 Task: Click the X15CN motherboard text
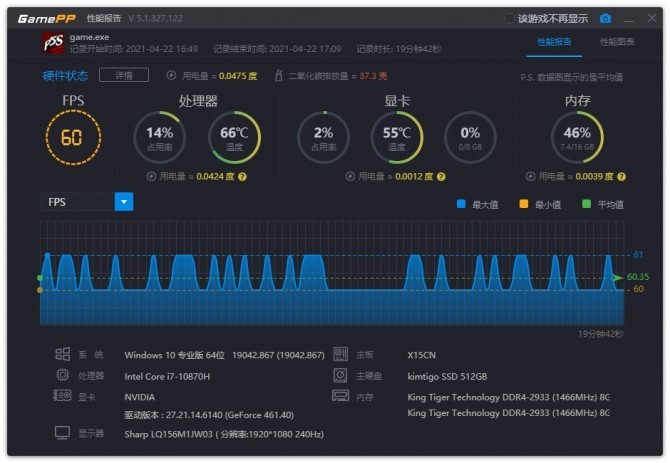pos(421,355)
